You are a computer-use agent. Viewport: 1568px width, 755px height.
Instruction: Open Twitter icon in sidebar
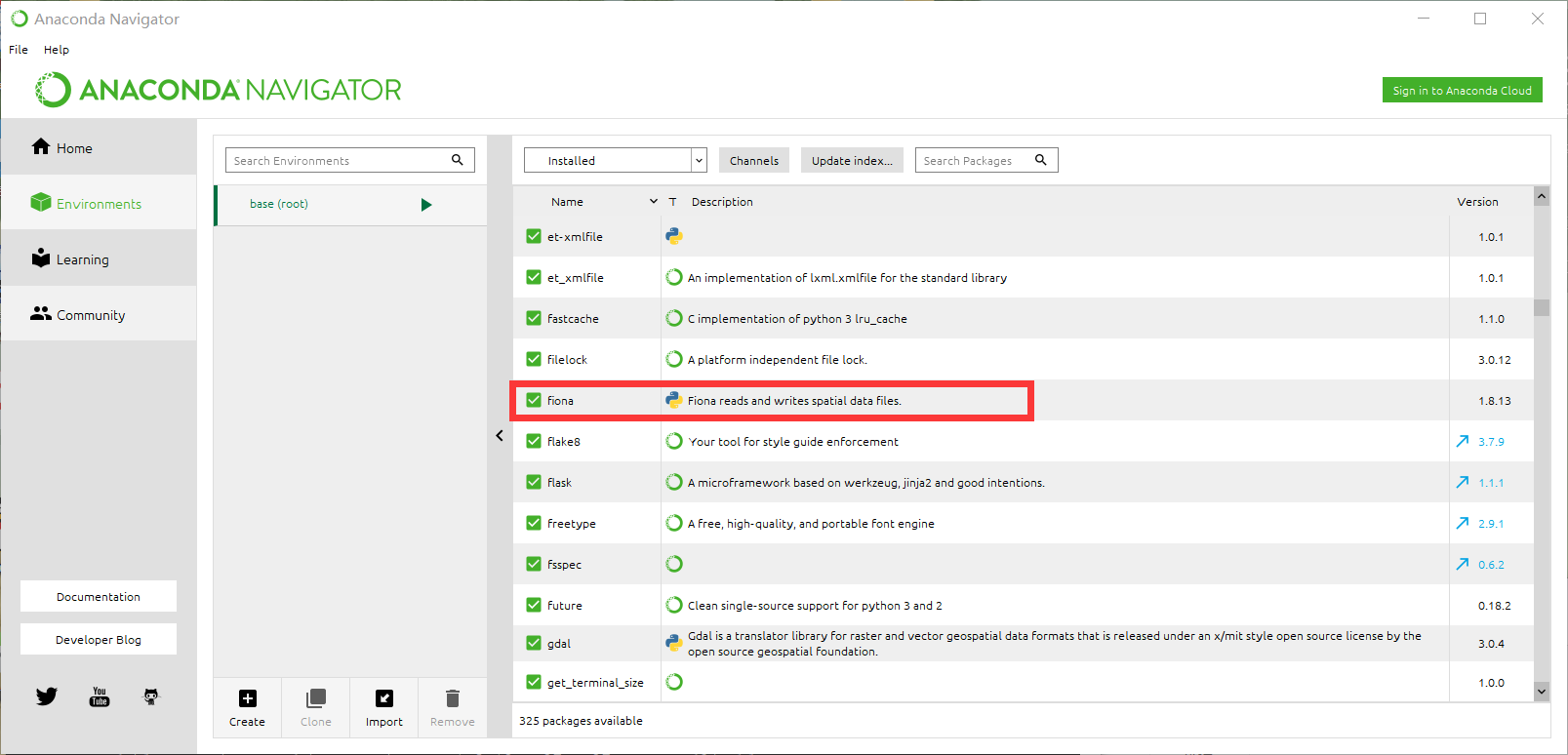tap(47, 696)
